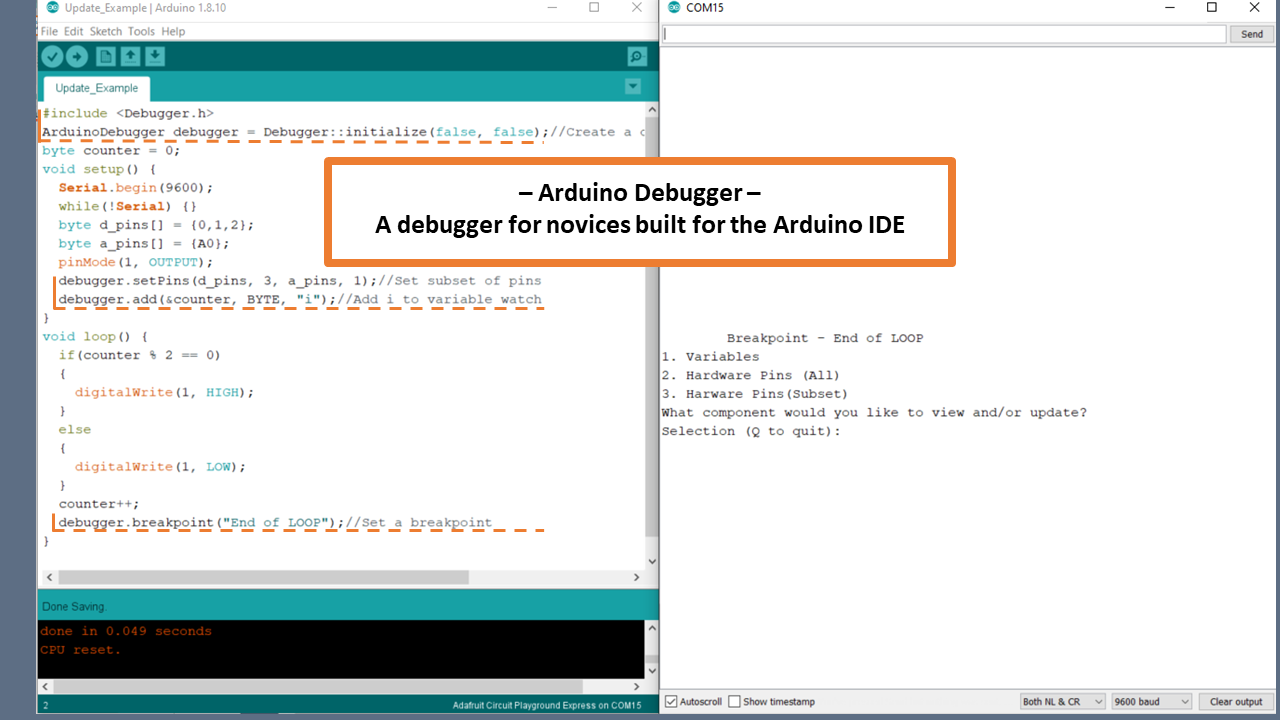Image resolution: width=1280 pixels, height=720 pixels.
Task: Click the '#include <Debugger.h>' line
Action: pyautogui.click(x=128, y=113)
